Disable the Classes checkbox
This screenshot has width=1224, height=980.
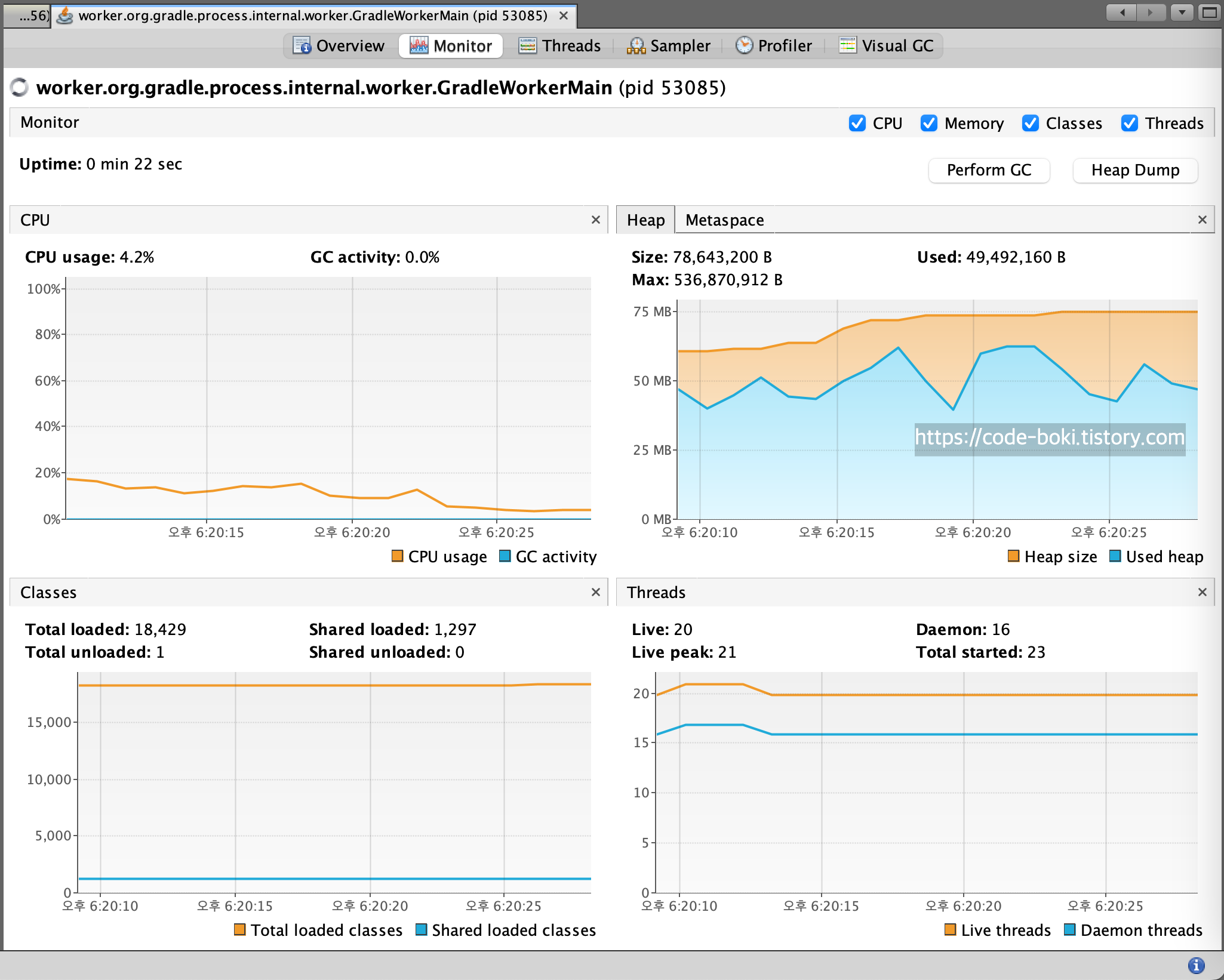click(x=1031, y=123)
